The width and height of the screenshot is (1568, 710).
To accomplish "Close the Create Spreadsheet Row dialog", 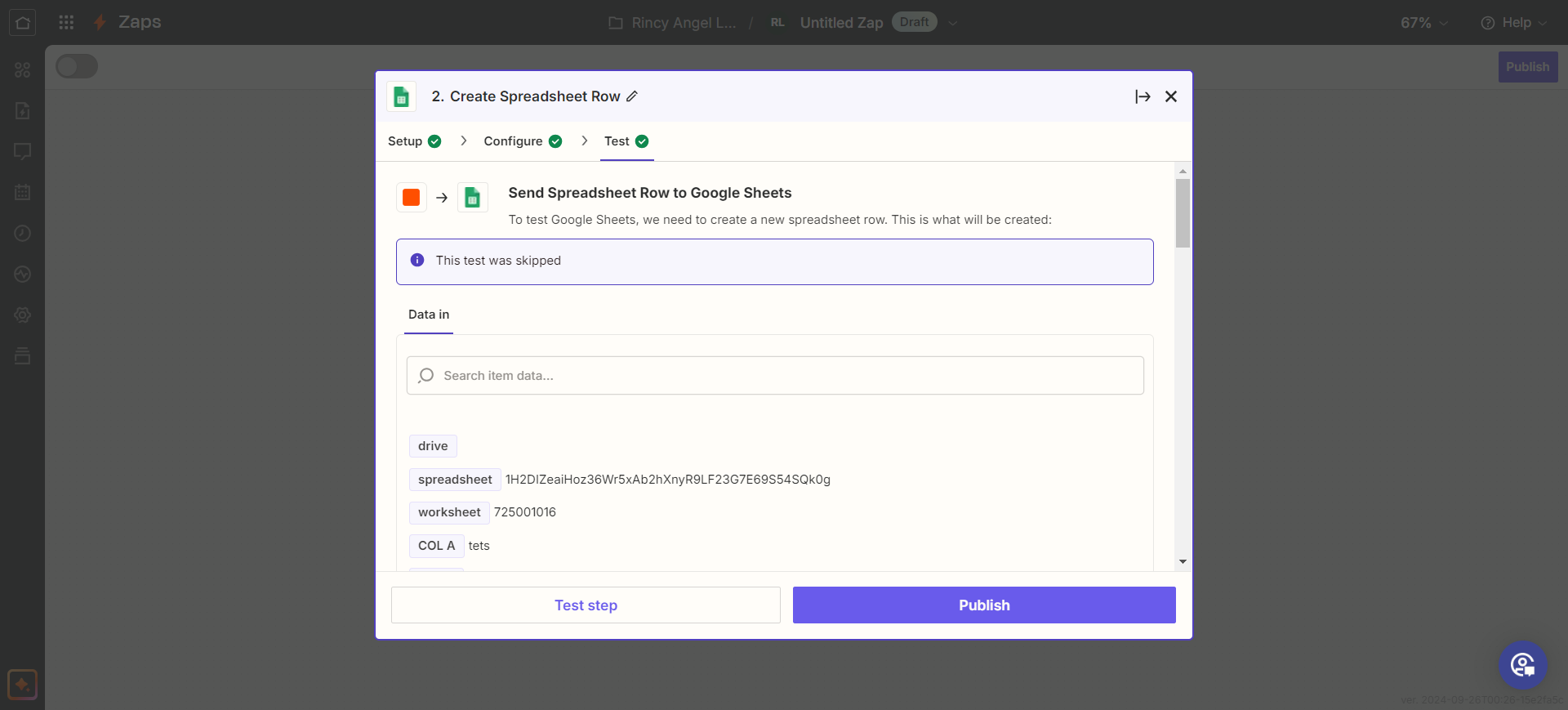I will point(1171,96).
